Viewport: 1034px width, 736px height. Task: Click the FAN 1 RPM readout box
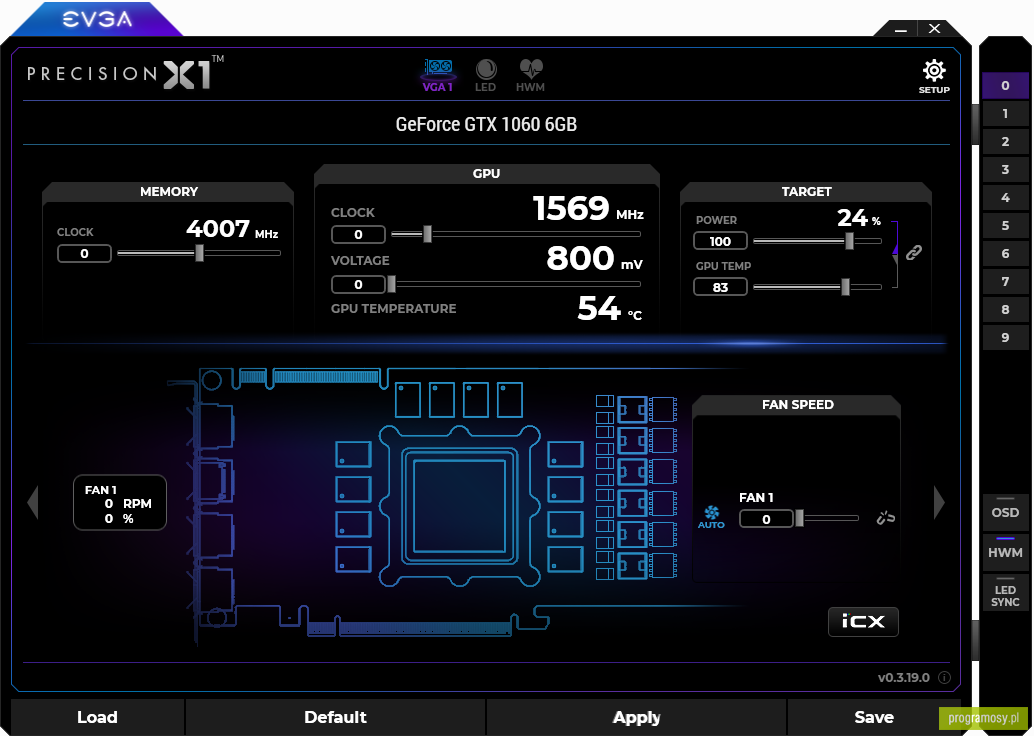pyautogui.click(x=120, y=503)
